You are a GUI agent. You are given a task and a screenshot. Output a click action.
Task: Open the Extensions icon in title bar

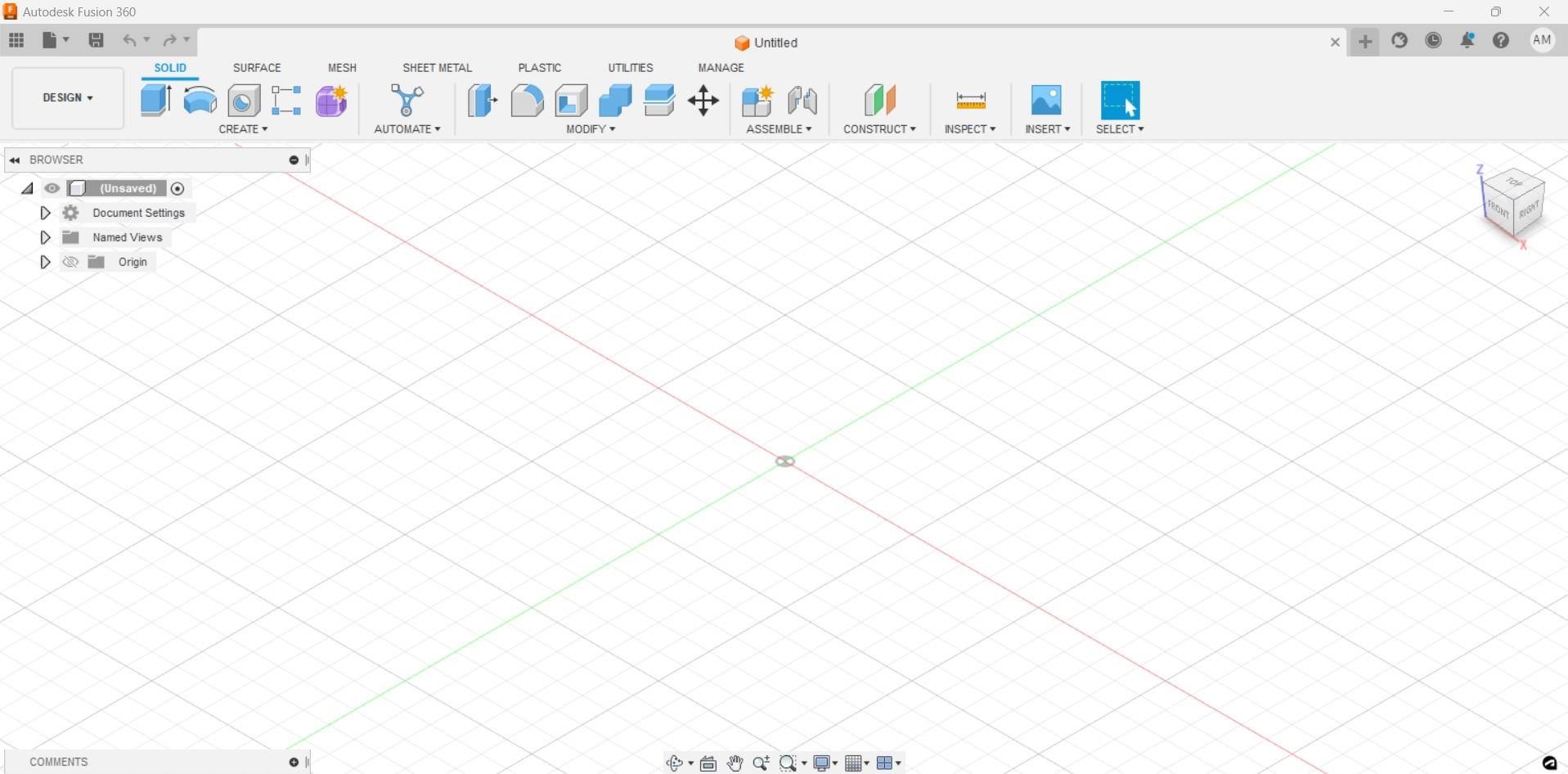(1400, 40)
